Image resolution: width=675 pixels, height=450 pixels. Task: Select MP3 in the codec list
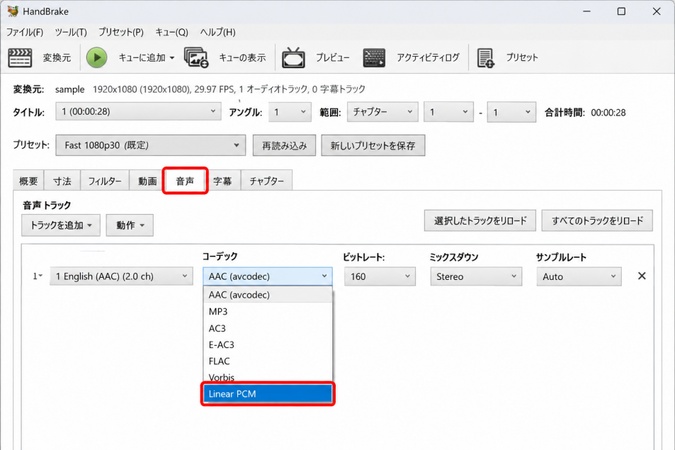pos(267,311)
